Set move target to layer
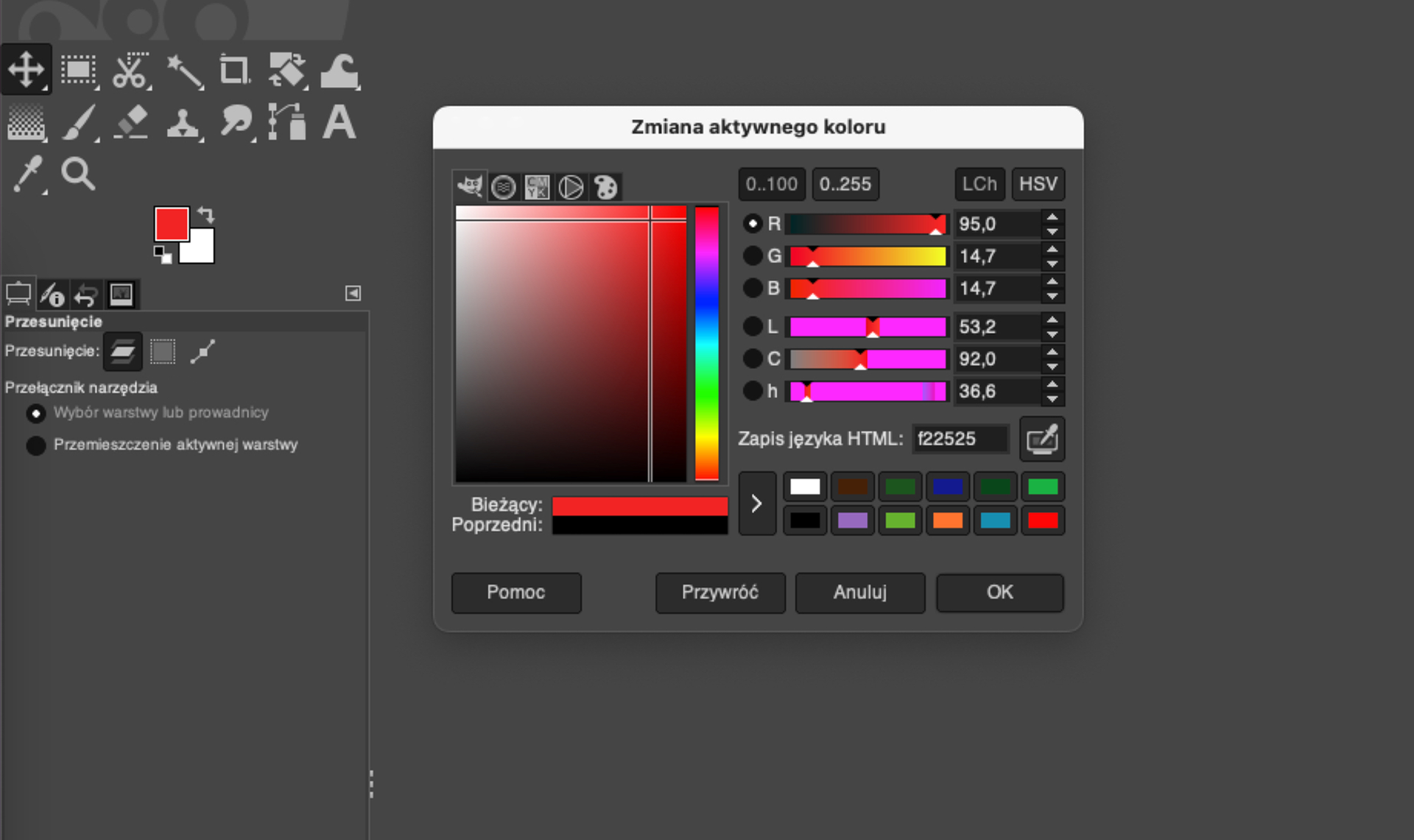This screenshot has height=840, width=1414. [122, 352]
